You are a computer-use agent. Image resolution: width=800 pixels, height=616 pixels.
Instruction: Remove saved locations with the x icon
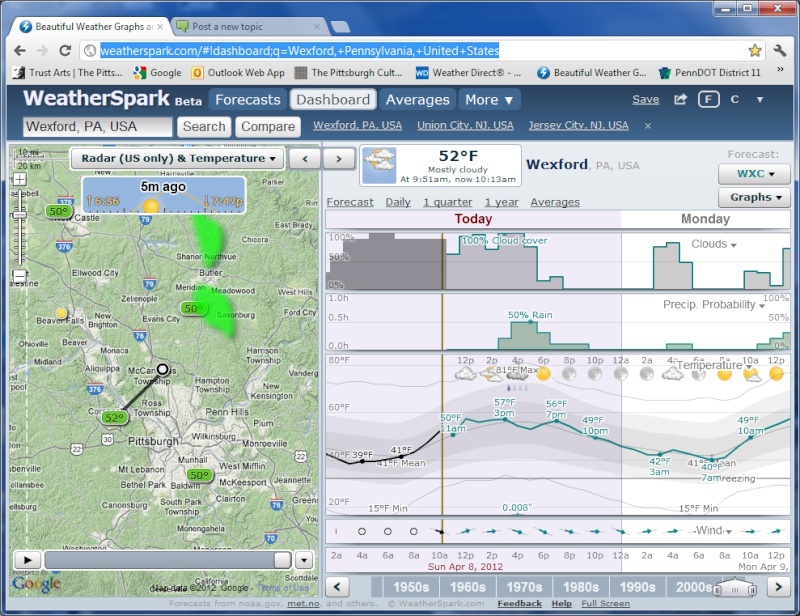647,126
